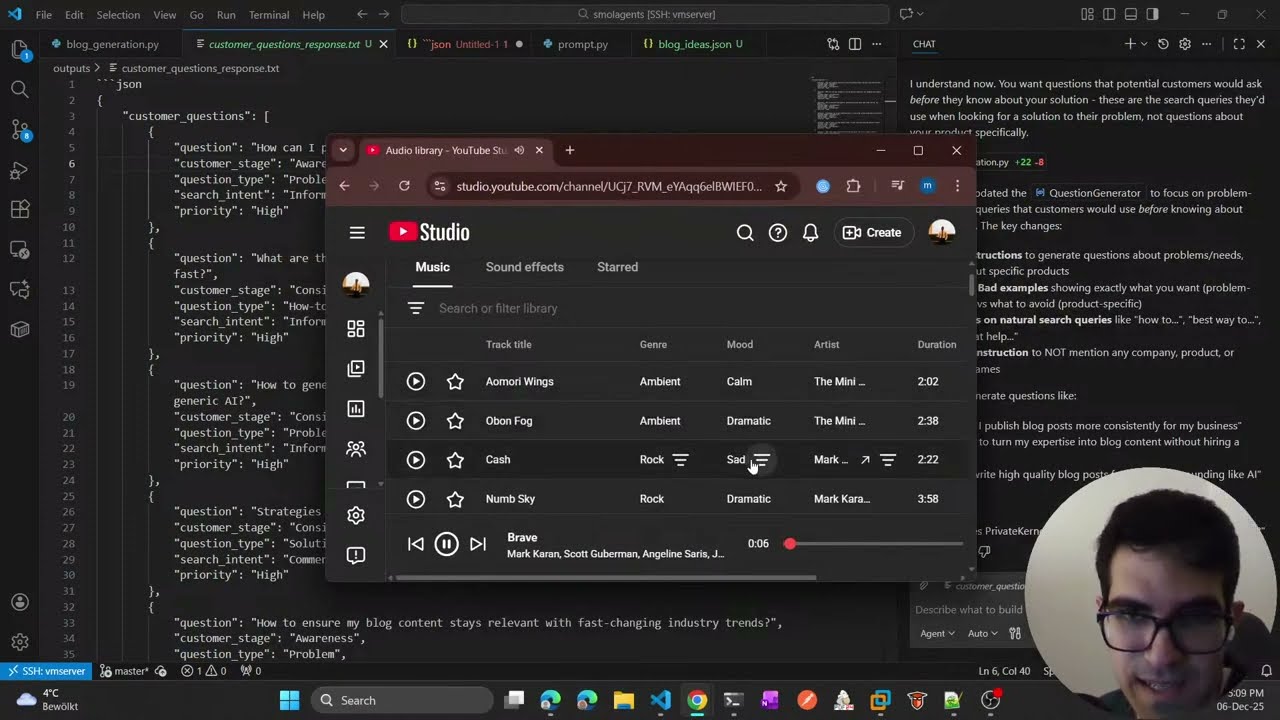1280x720 pixels.
Task: Star the Cash track
Action: pos(455,460)
